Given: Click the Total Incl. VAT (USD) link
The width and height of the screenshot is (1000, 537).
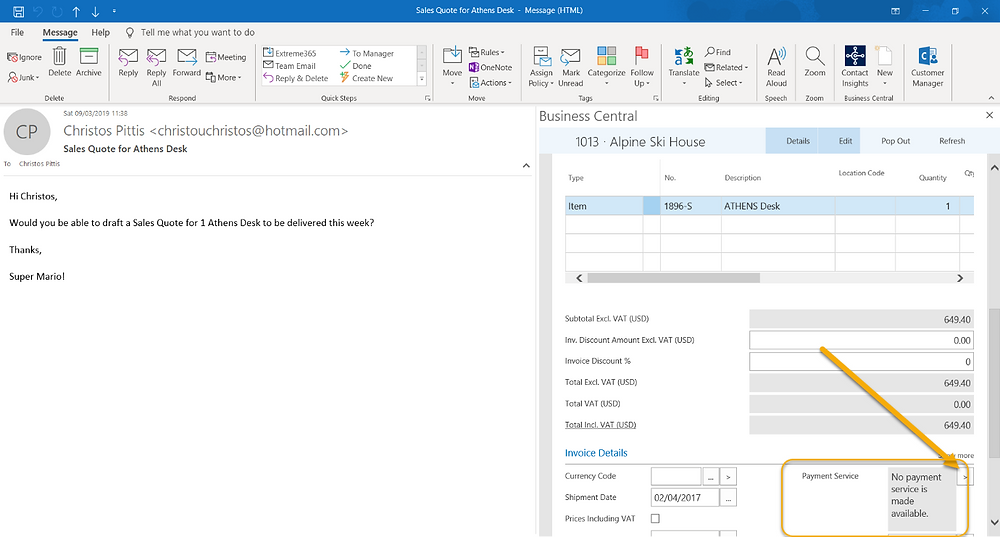Looking at the screenshot, I should (600, 425).
